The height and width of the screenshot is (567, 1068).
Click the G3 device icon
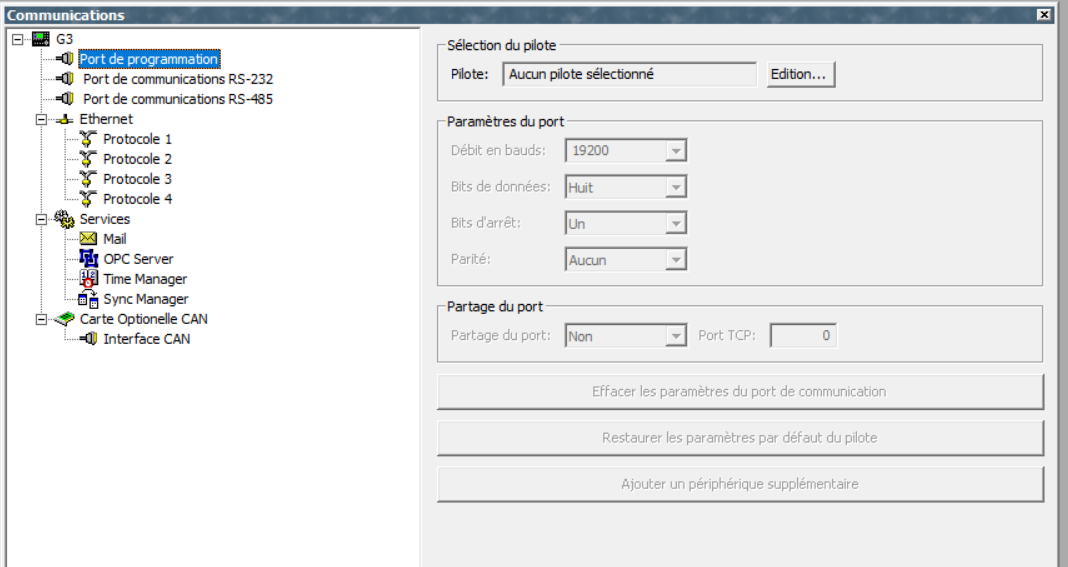point(41,40)
